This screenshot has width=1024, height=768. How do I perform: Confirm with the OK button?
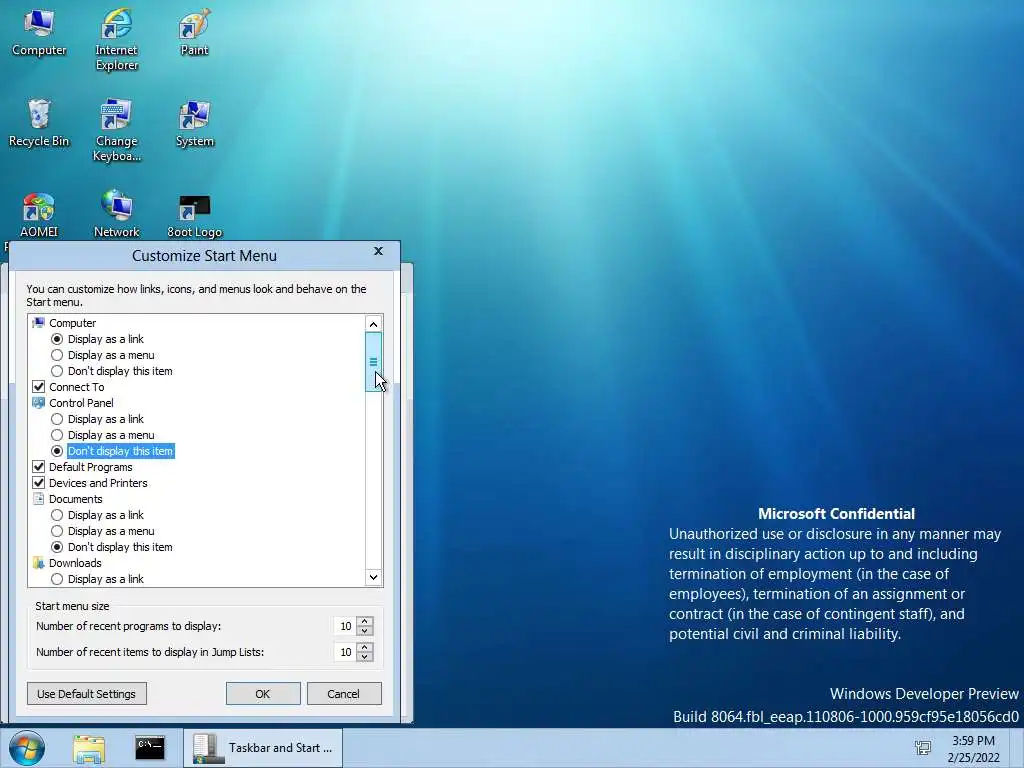pyautogui.click(x=263, y=694)
